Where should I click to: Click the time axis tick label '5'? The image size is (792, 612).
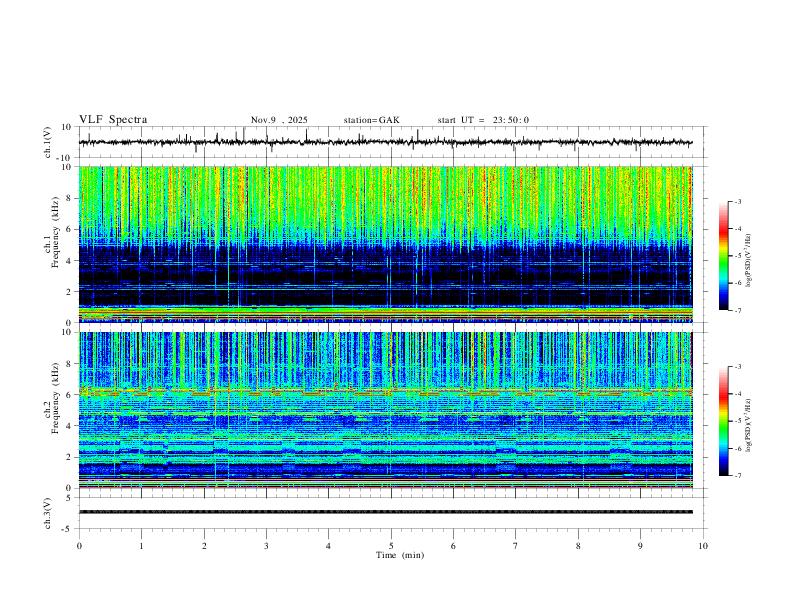(x=391, y=546)
